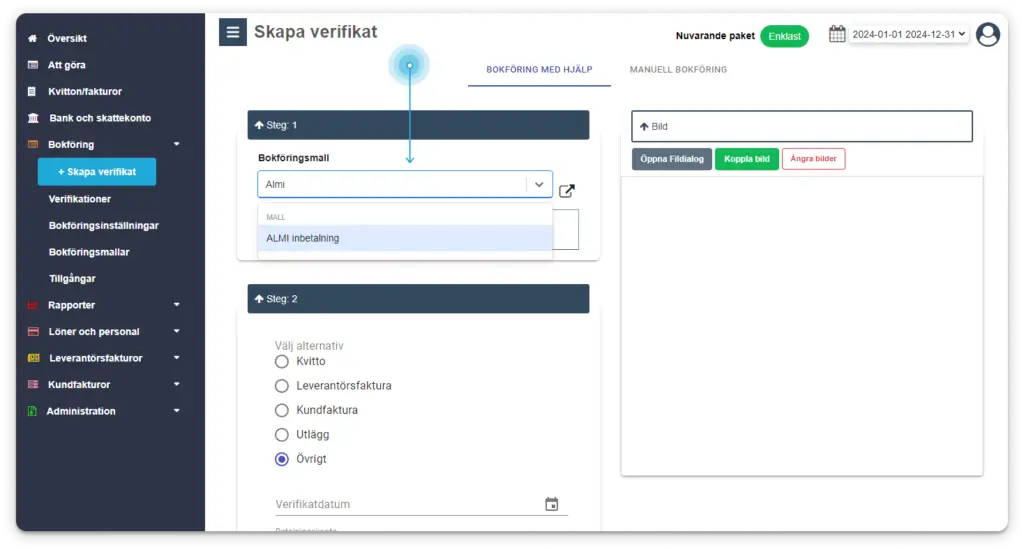Viewport: 1024px width, 550px height.
Task: Open Bokföringsinställningar in sidebar
Action: [104, 226]
